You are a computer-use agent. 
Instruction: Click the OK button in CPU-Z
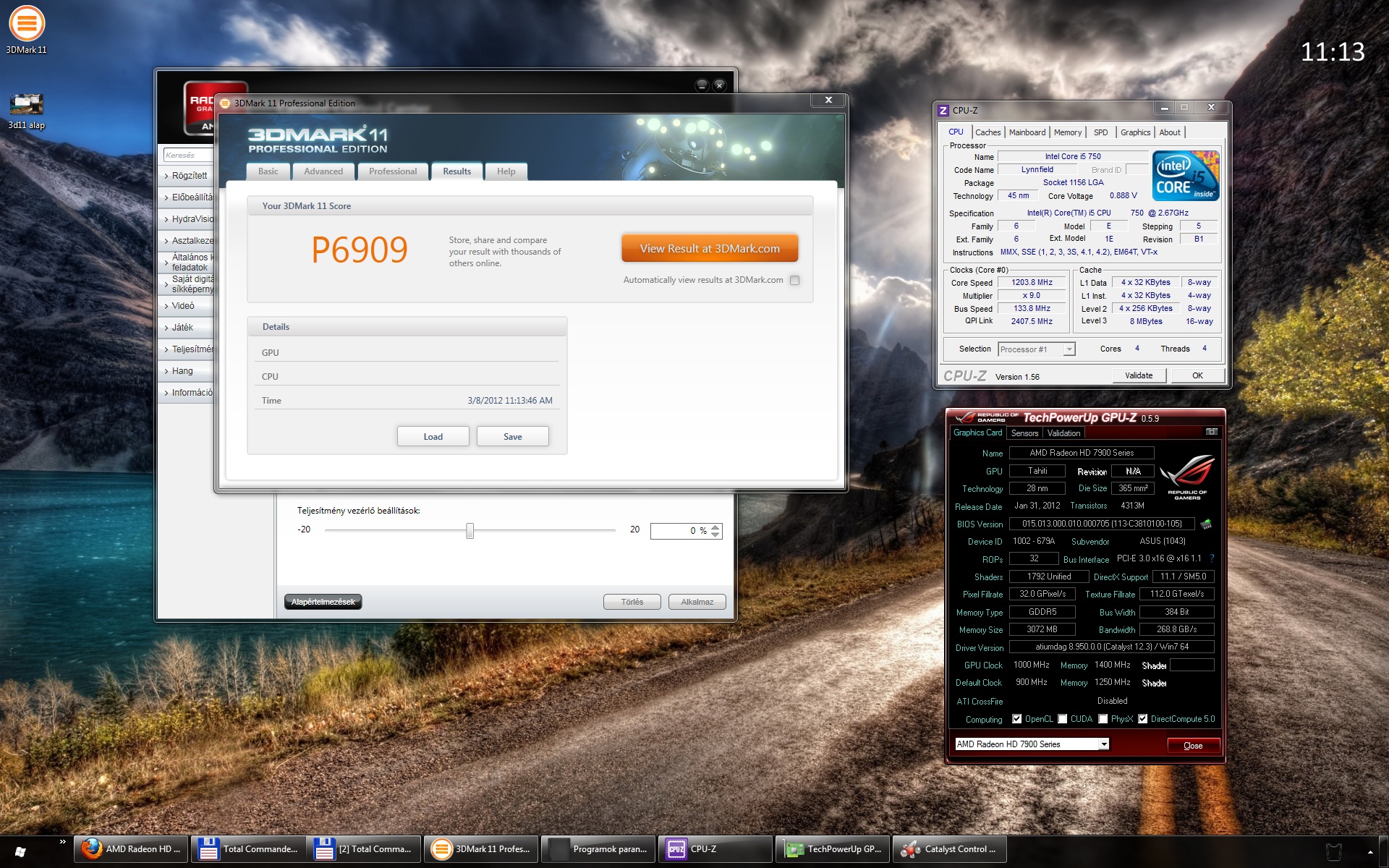[x=1197, y=375]
